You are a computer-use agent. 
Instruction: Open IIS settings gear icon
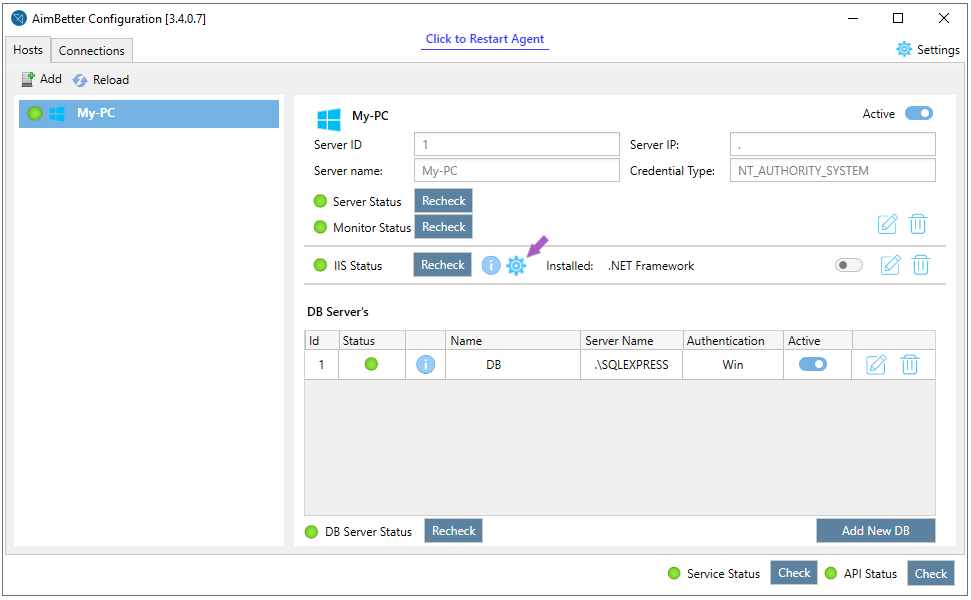click(516, 266)
